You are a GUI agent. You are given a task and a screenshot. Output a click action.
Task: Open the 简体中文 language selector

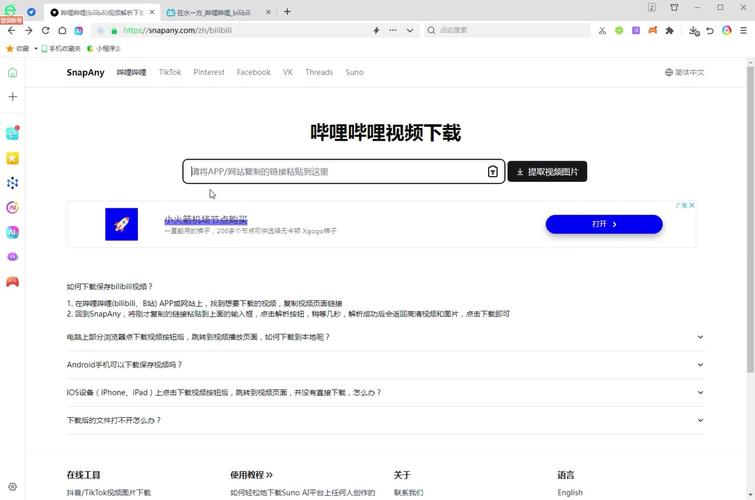[684, 73]
